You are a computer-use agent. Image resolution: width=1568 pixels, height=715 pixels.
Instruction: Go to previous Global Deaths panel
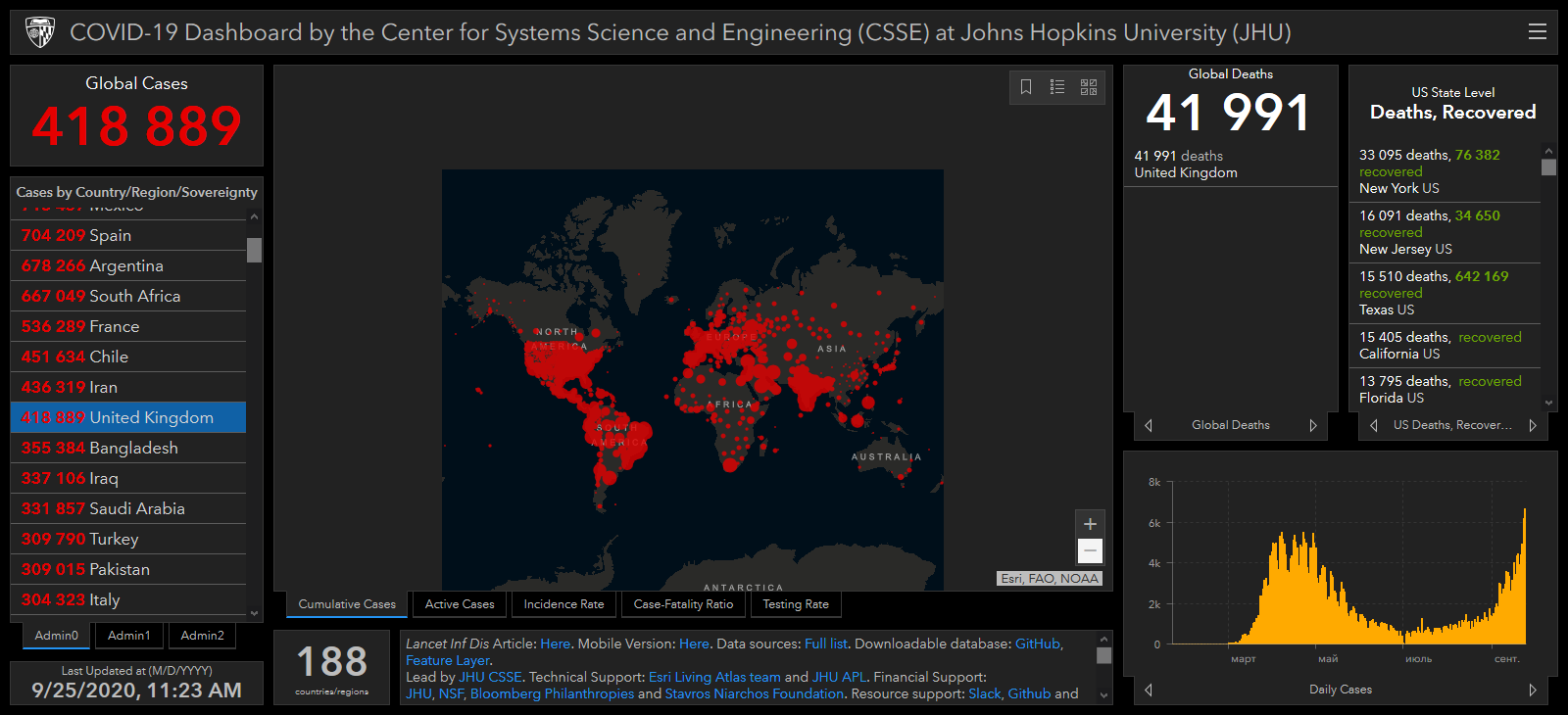[x=1149, y=425]
